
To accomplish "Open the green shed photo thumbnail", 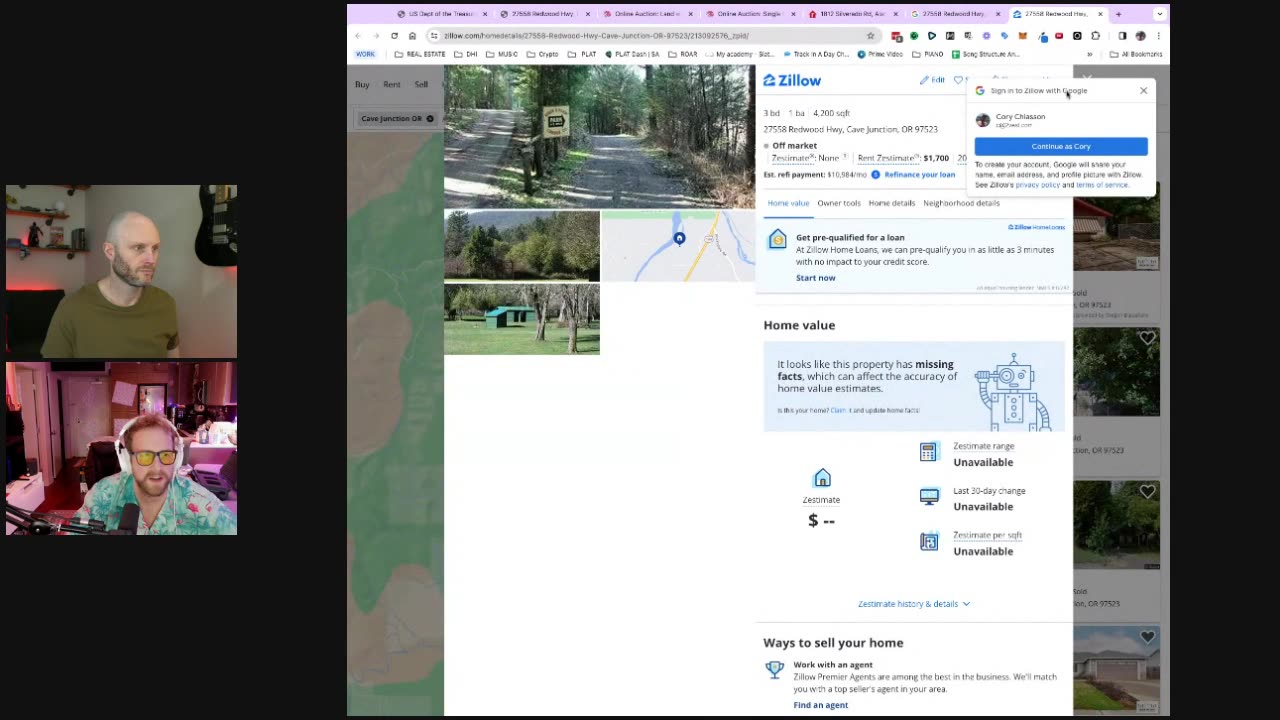I will (522, 319).
